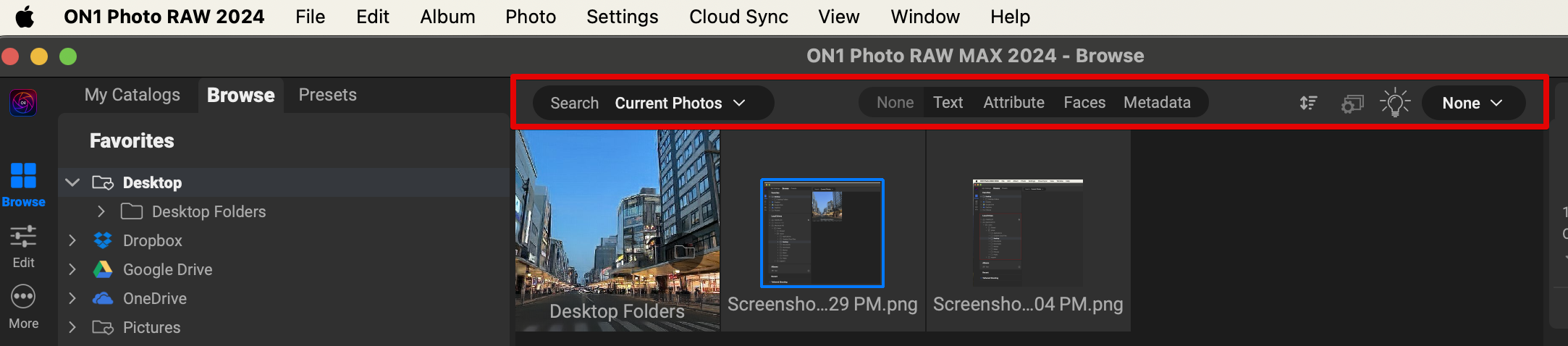Click the Dropbox icon in Favorites
The width and height of the screenshot is (1568, 346).
(103, 240)
